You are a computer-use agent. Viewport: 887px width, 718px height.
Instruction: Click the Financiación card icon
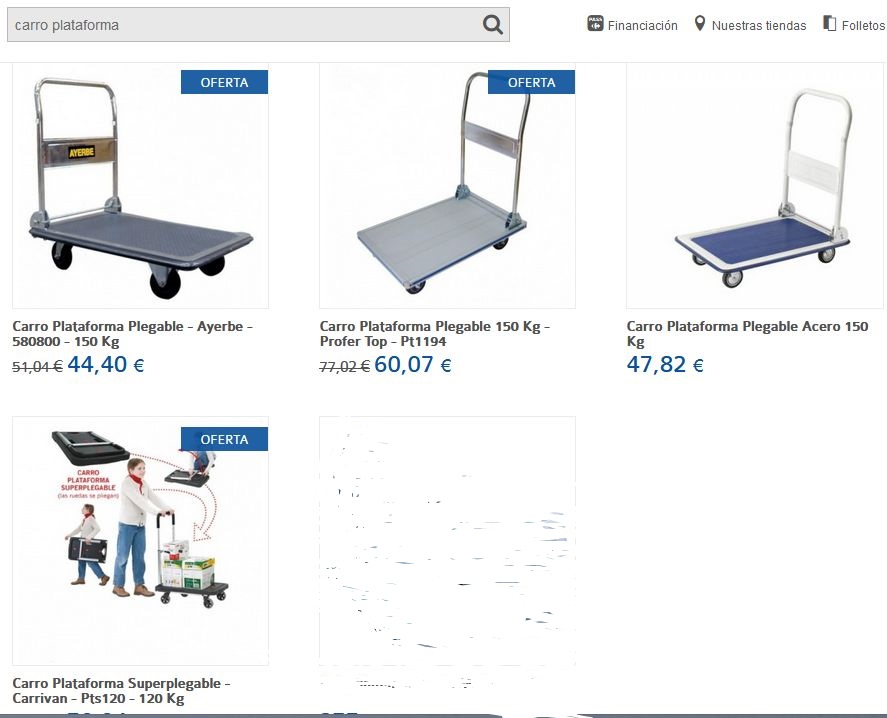tap(595, 24)
